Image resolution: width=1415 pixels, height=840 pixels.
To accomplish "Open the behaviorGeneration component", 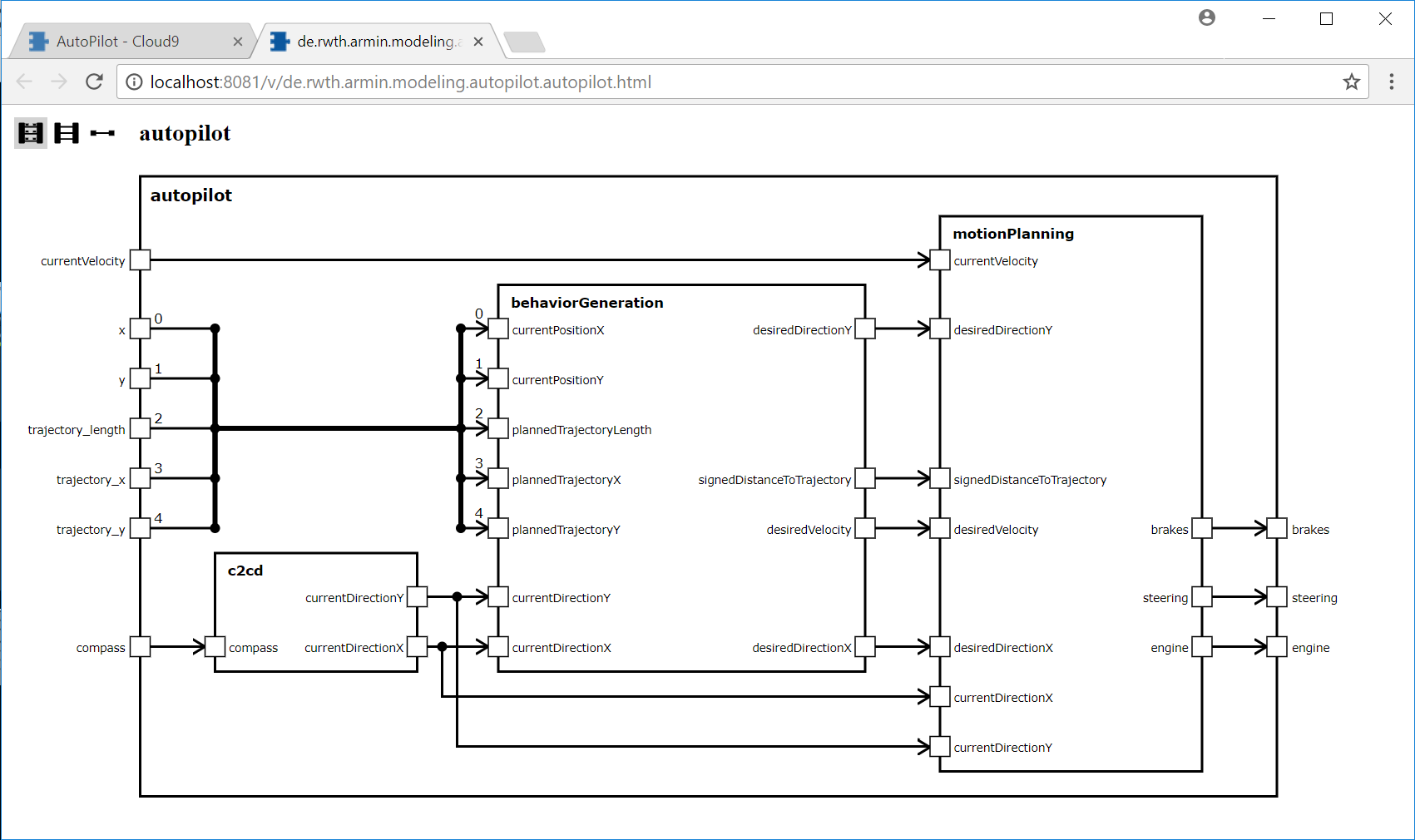I will [x=586, y=303].
